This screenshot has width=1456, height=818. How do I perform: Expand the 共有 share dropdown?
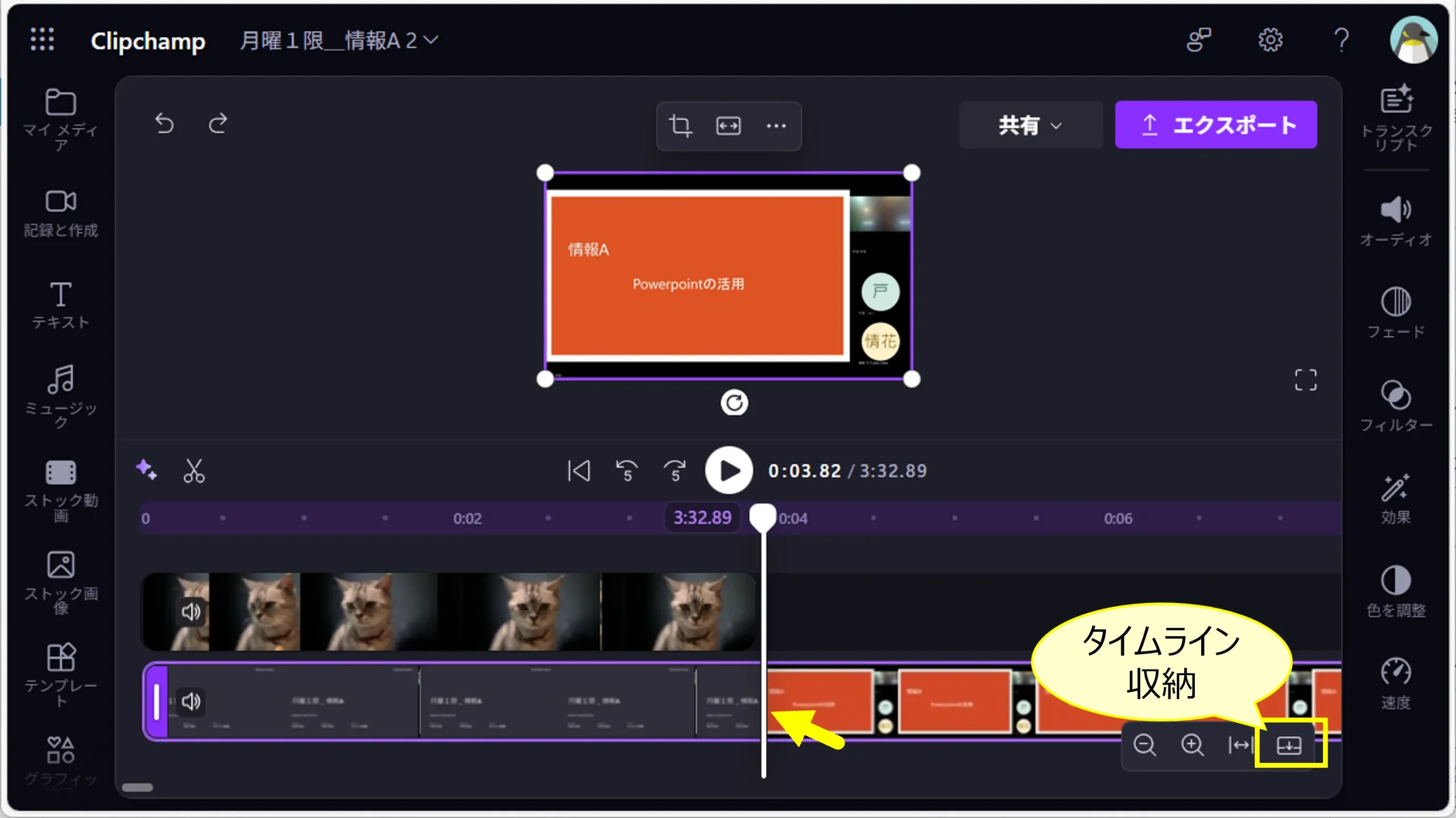coord(1031,125)
